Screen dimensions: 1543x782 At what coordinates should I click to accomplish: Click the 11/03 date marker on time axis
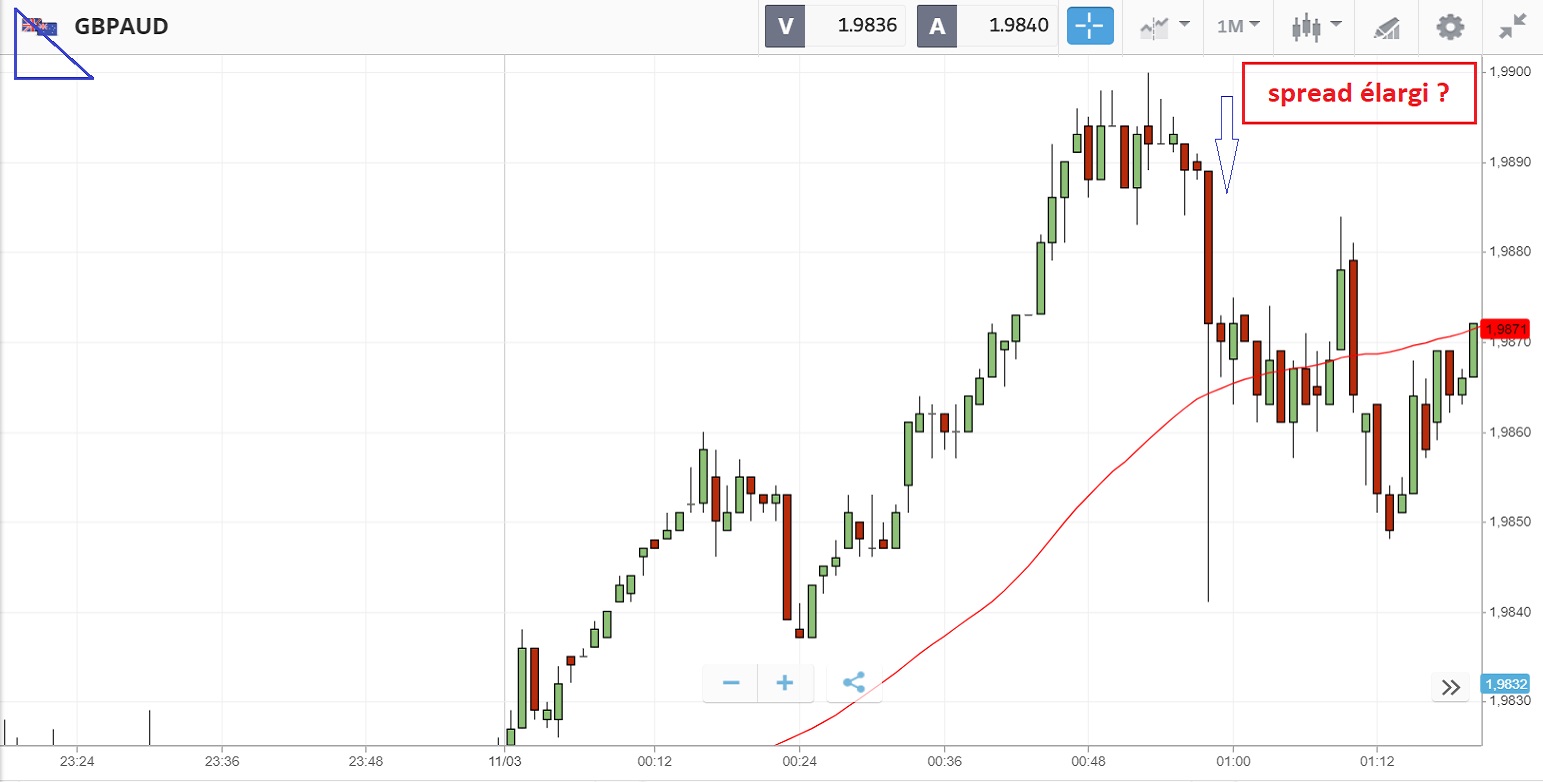pyautogui.click(x=505, y=761)
